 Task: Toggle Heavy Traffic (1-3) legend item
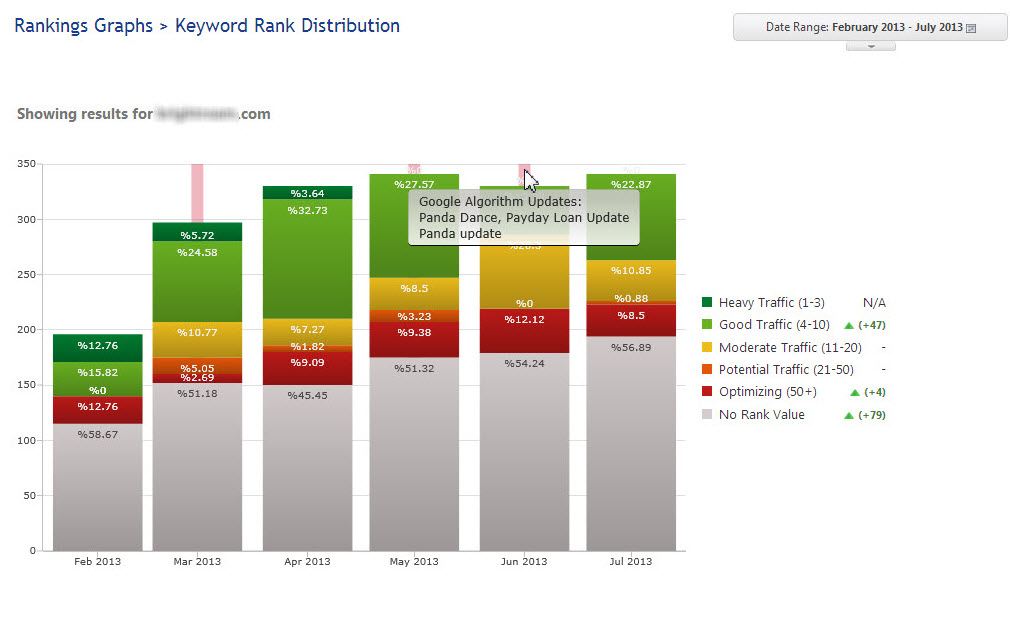(x=771, y=302)
